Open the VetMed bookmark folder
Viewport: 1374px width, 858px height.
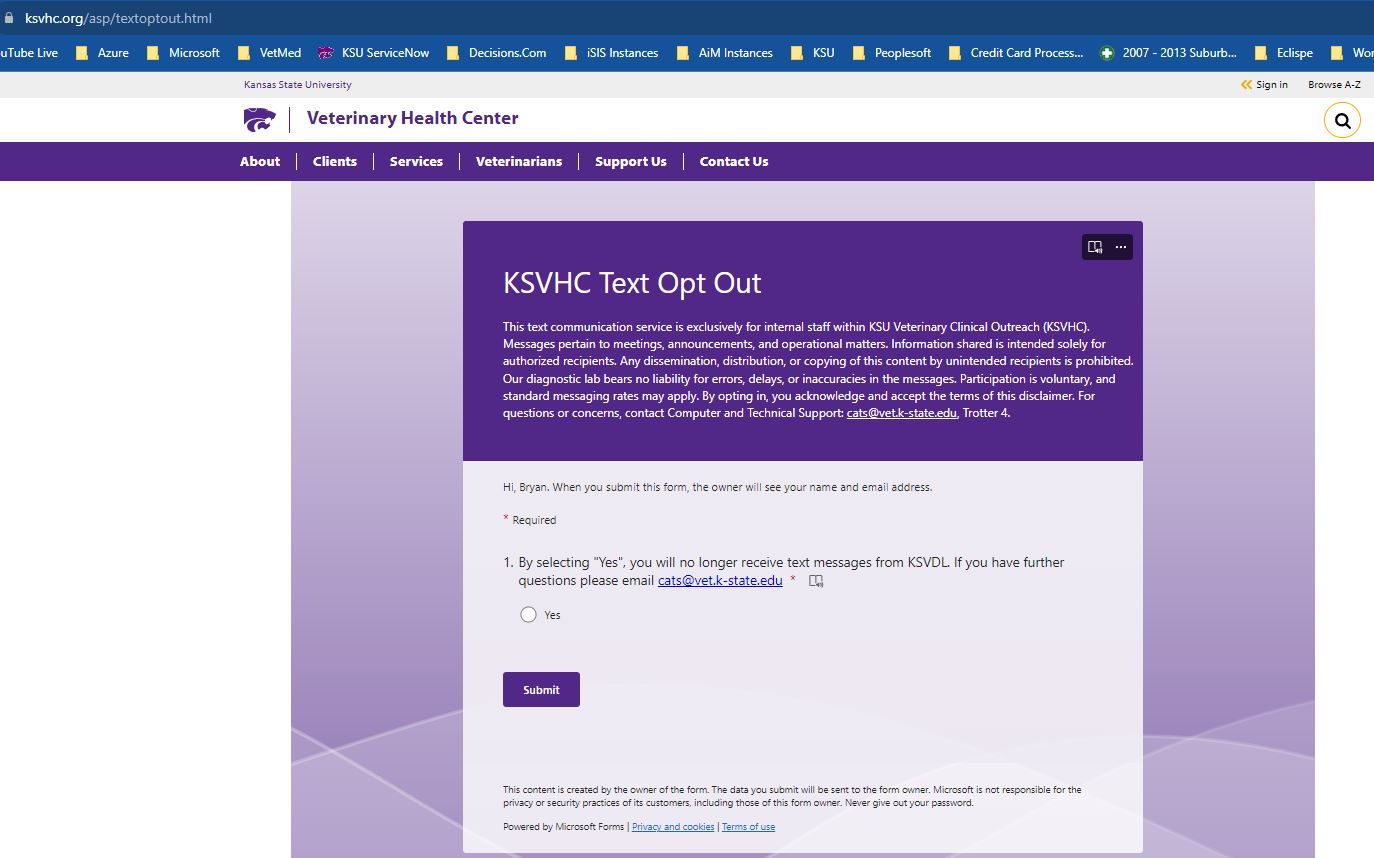(x=269, y=53)
